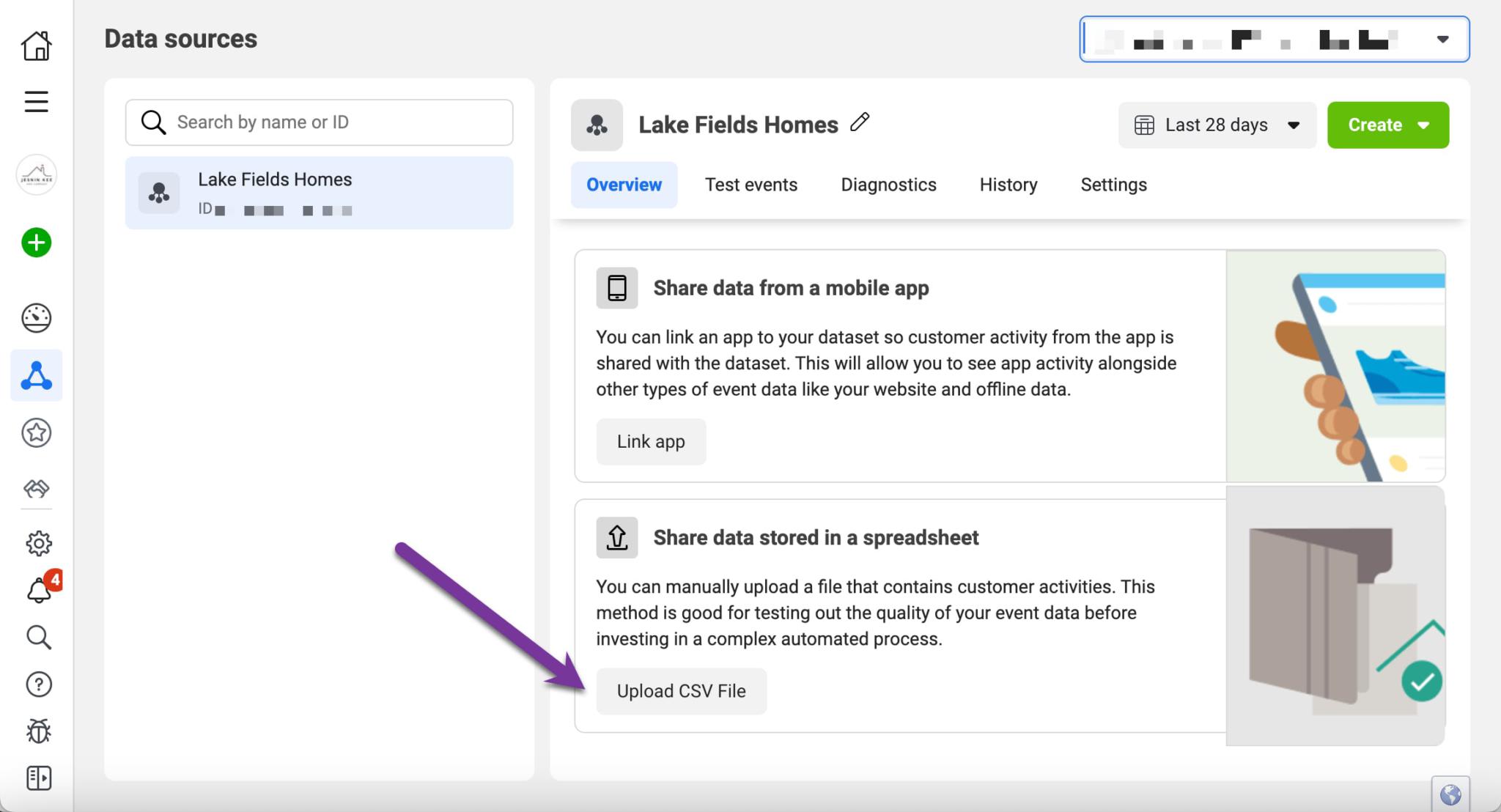Click the Jesnin Kee profile avatar
This screenshot has width=1501, height=812.
pyautogui.click(x=35, y=175)
